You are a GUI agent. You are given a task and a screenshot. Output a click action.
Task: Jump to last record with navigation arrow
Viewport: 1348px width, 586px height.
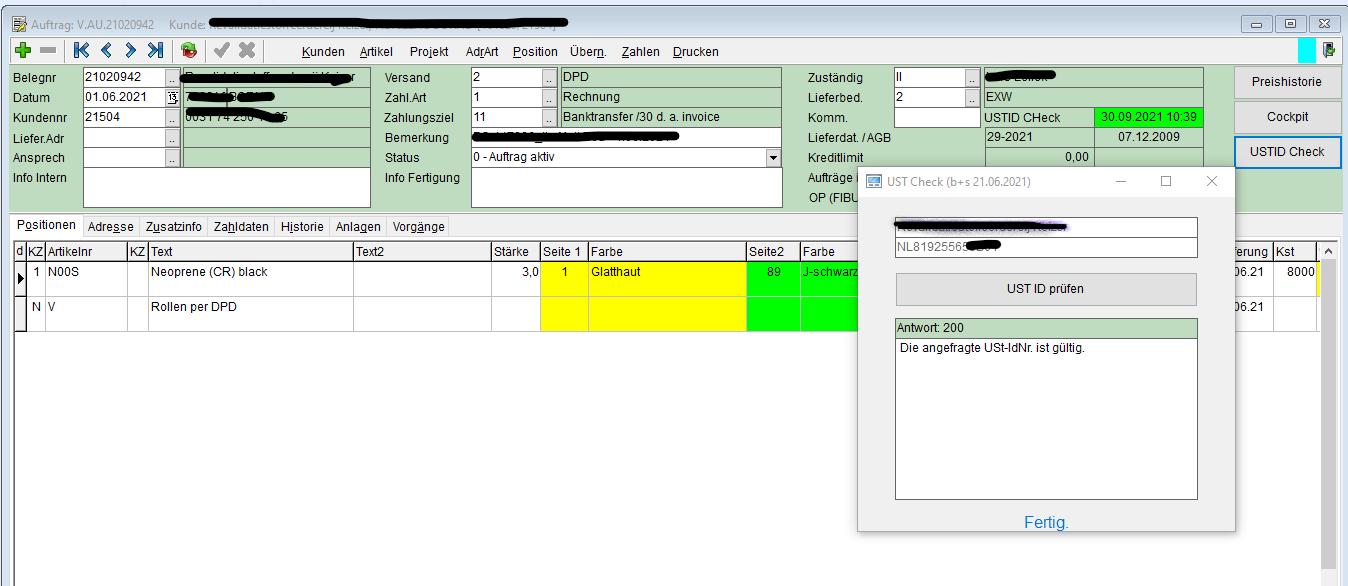[155, 50]
